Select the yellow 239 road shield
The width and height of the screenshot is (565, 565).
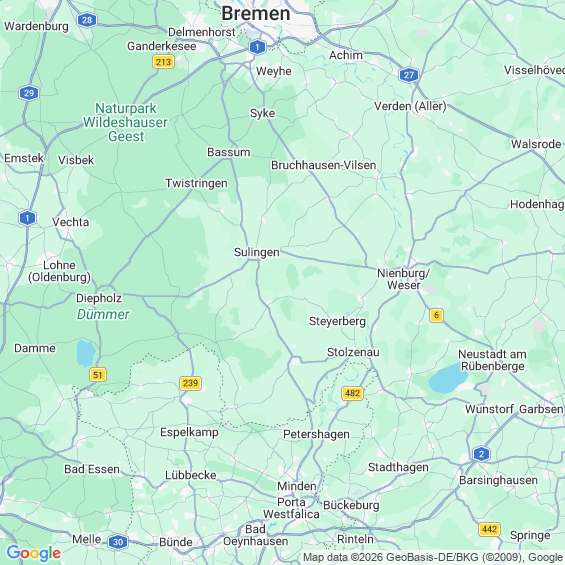click(190, 383)
